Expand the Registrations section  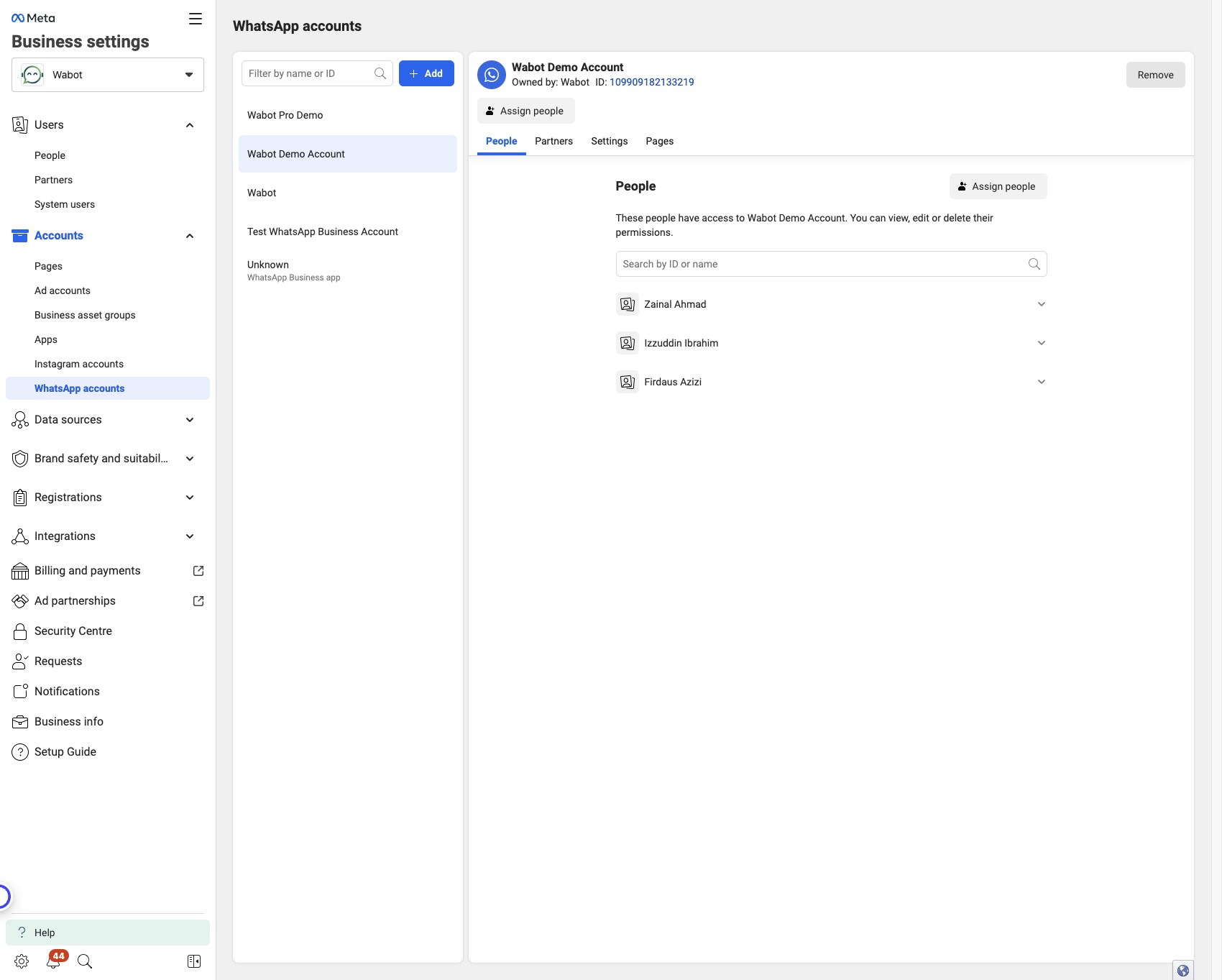[x=190, y=498]
